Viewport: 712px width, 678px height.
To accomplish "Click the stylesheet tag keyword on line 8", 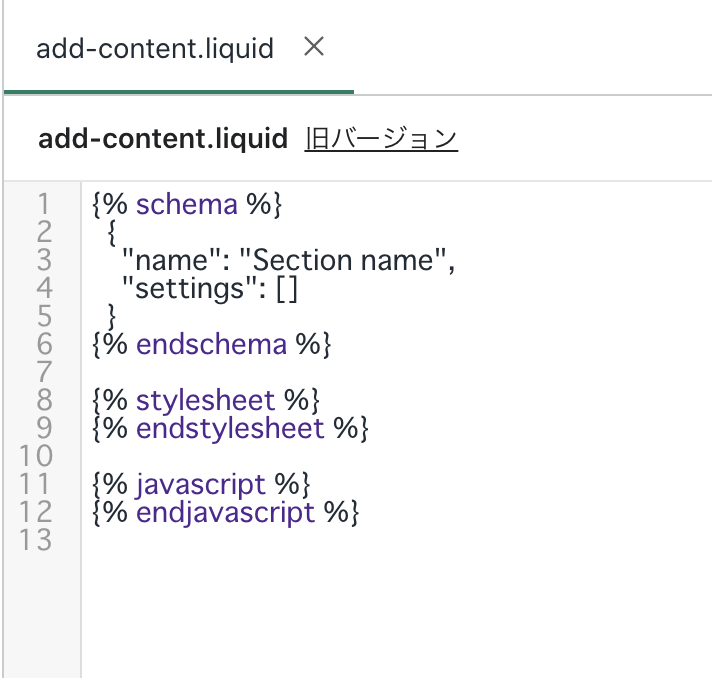I will (205, 401).
